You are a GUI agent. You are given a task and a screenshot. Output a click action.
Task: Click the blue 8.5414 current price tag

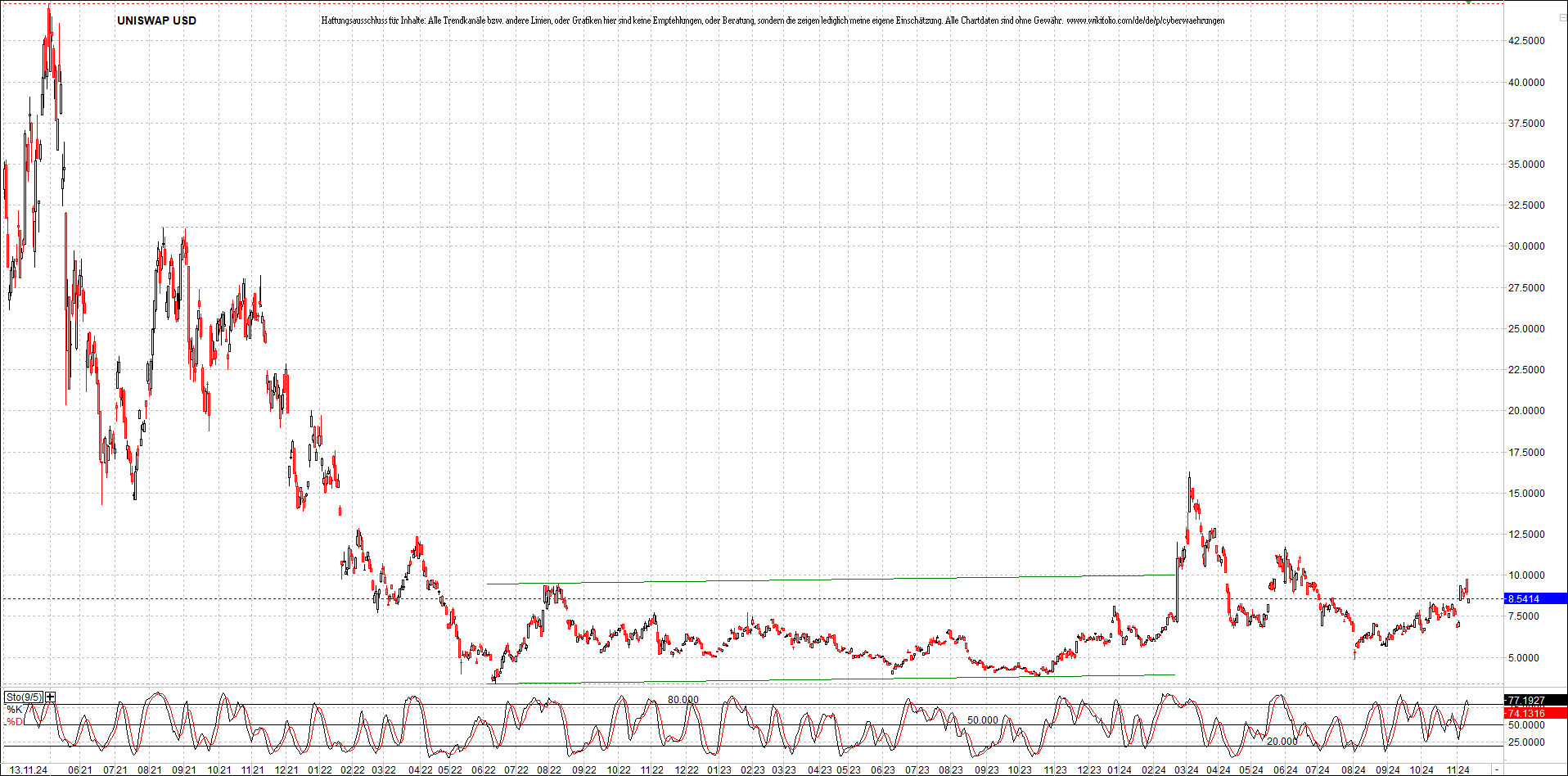pyautogui.click(x=1536, y=599)
